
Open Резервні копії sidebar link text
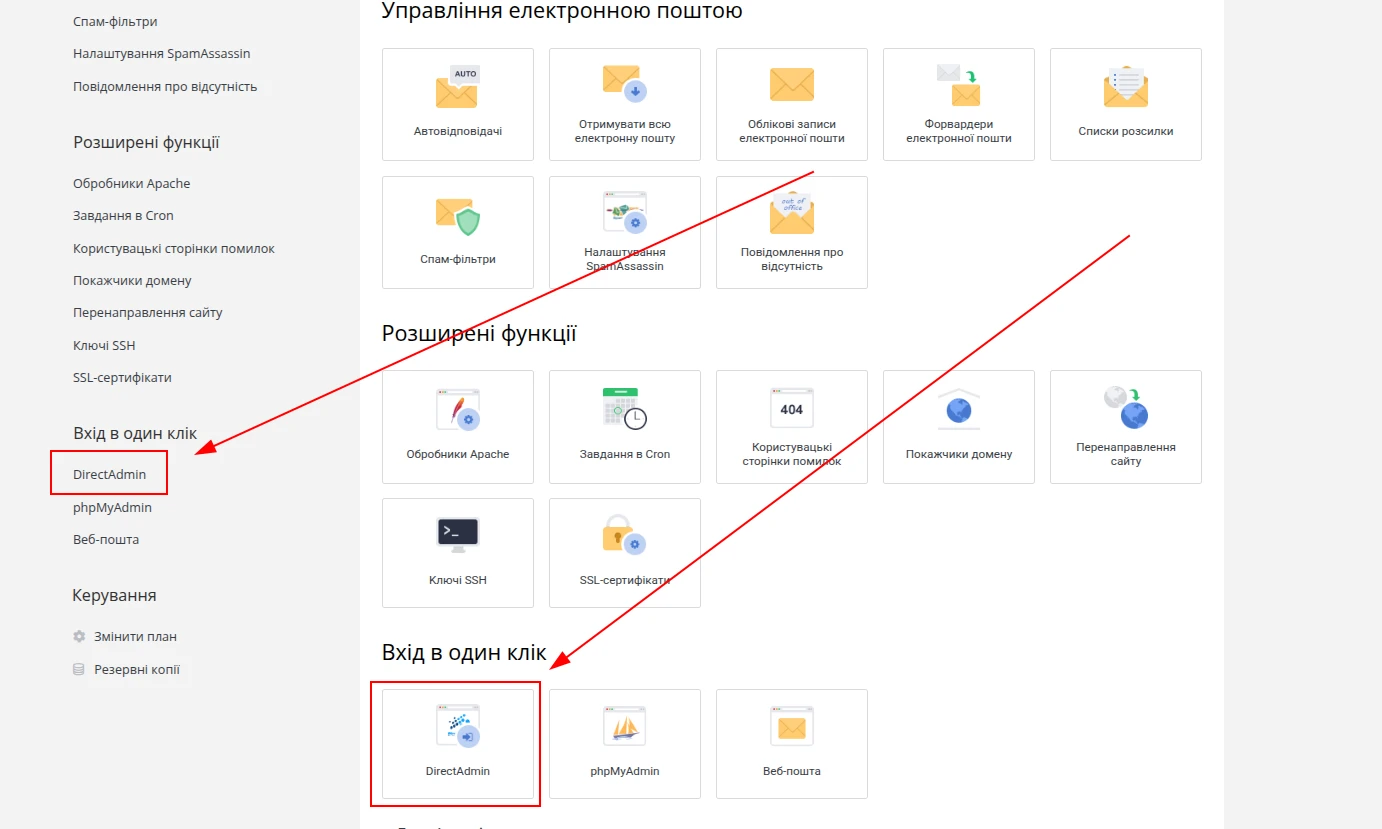point(137,669)
